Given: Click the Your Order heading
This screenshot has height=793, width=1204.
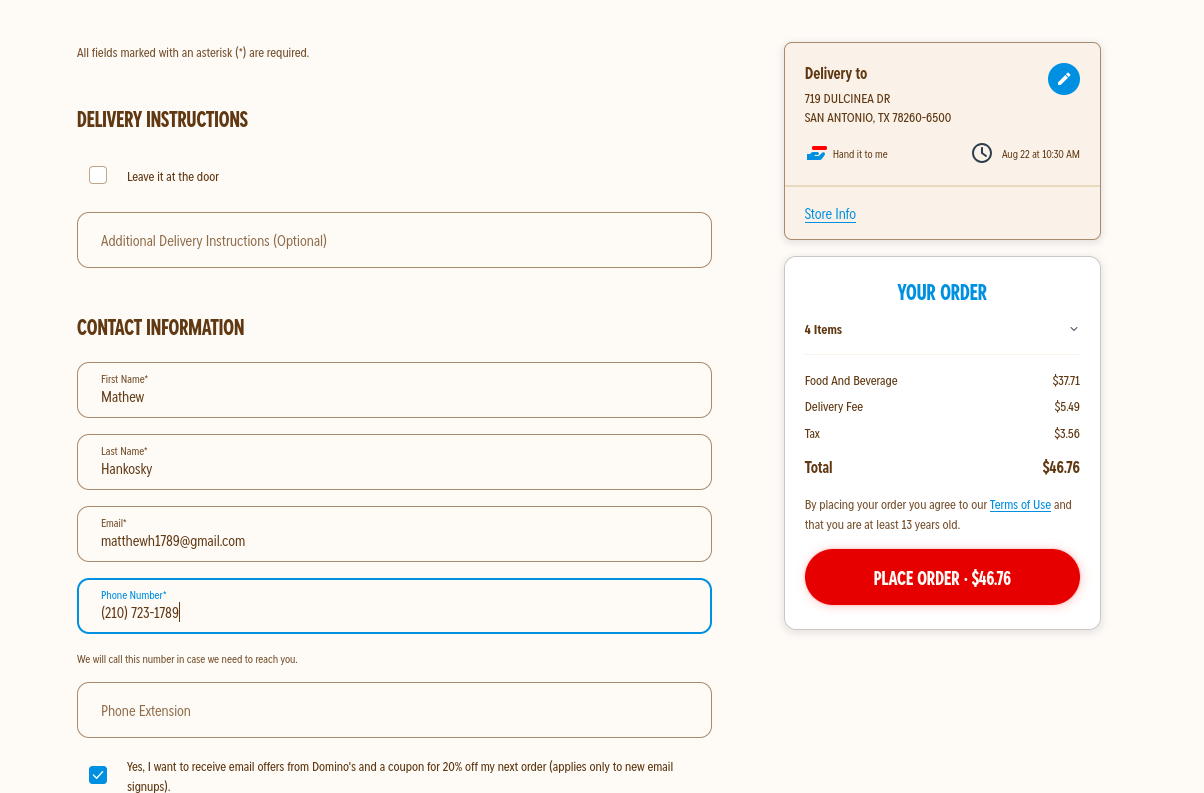Looking at the screenshot, I should 942,292.
